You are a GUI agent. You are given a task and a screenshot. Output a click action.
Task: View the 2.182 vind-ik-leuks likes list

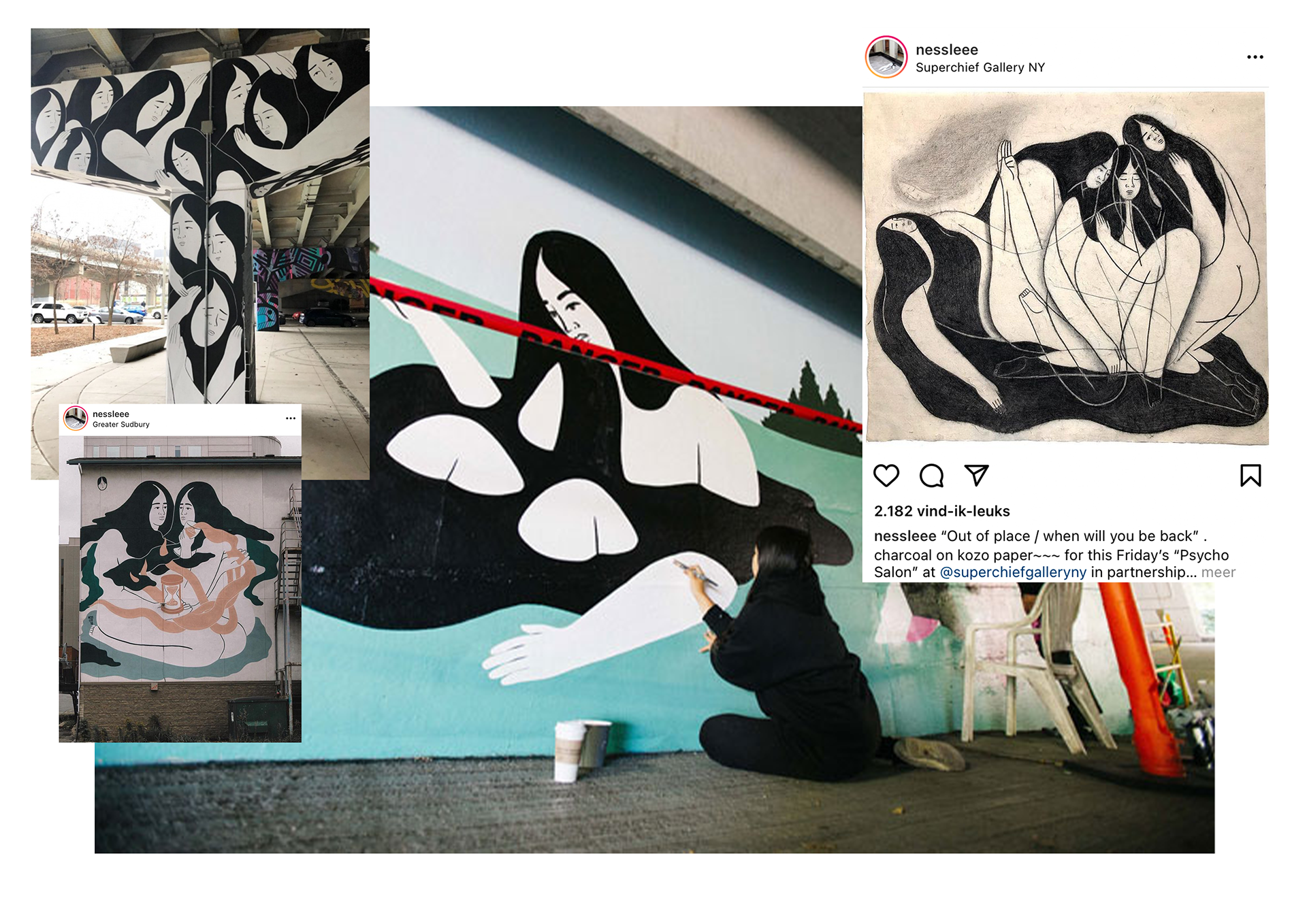click(x=941, y=511)
